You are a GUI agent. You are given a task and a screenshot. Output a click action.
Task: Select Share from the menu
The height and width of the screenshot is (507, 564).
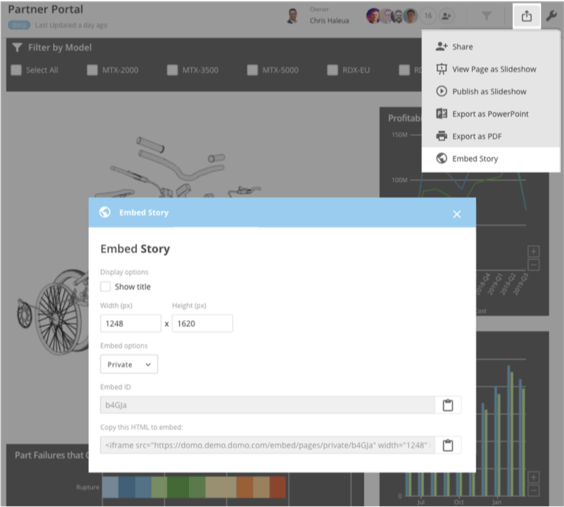pyautogui.click(x=491, y=47)
